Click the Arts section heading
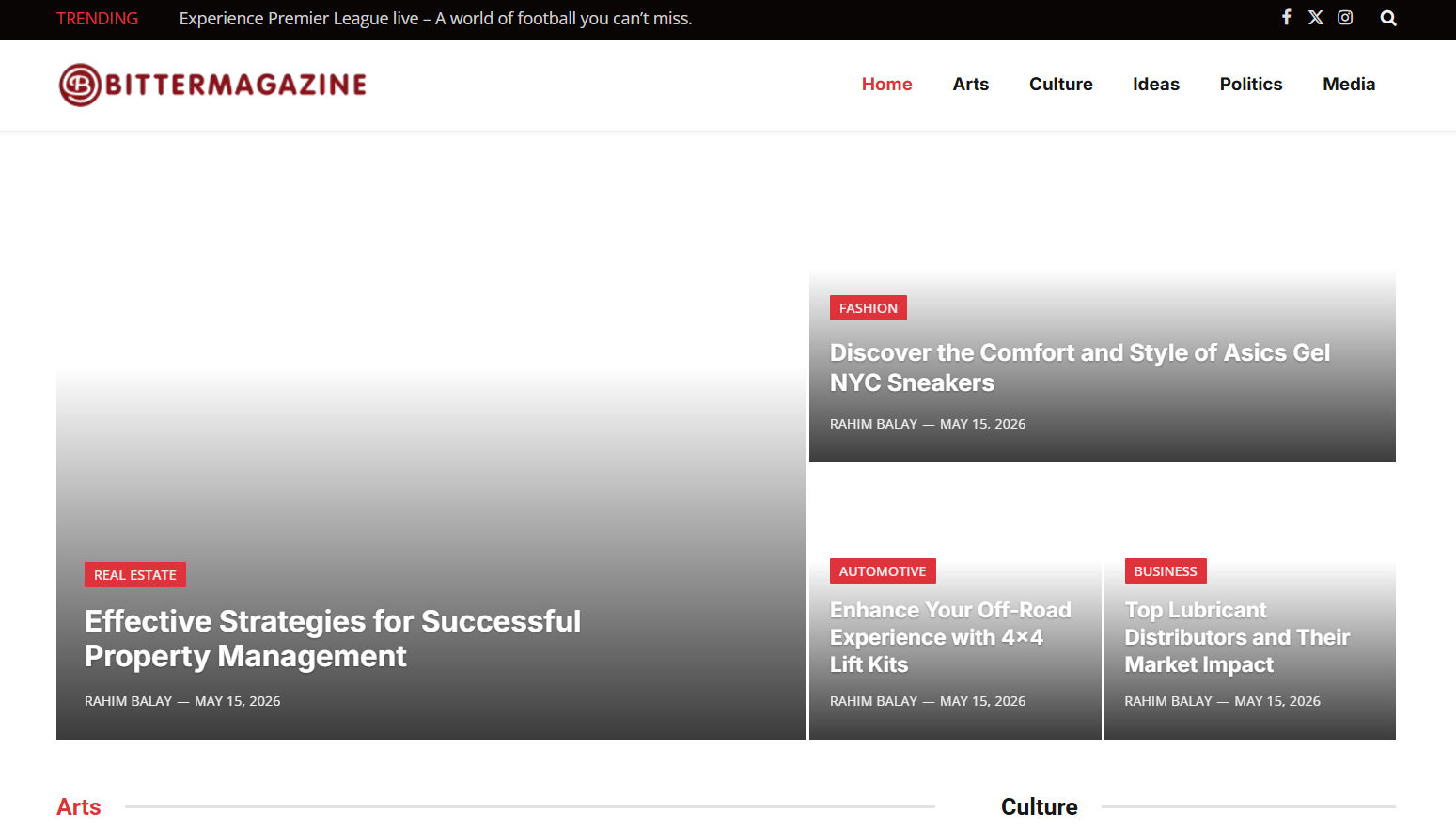This screenshot has height=827, width=1456. click(79, 807)
